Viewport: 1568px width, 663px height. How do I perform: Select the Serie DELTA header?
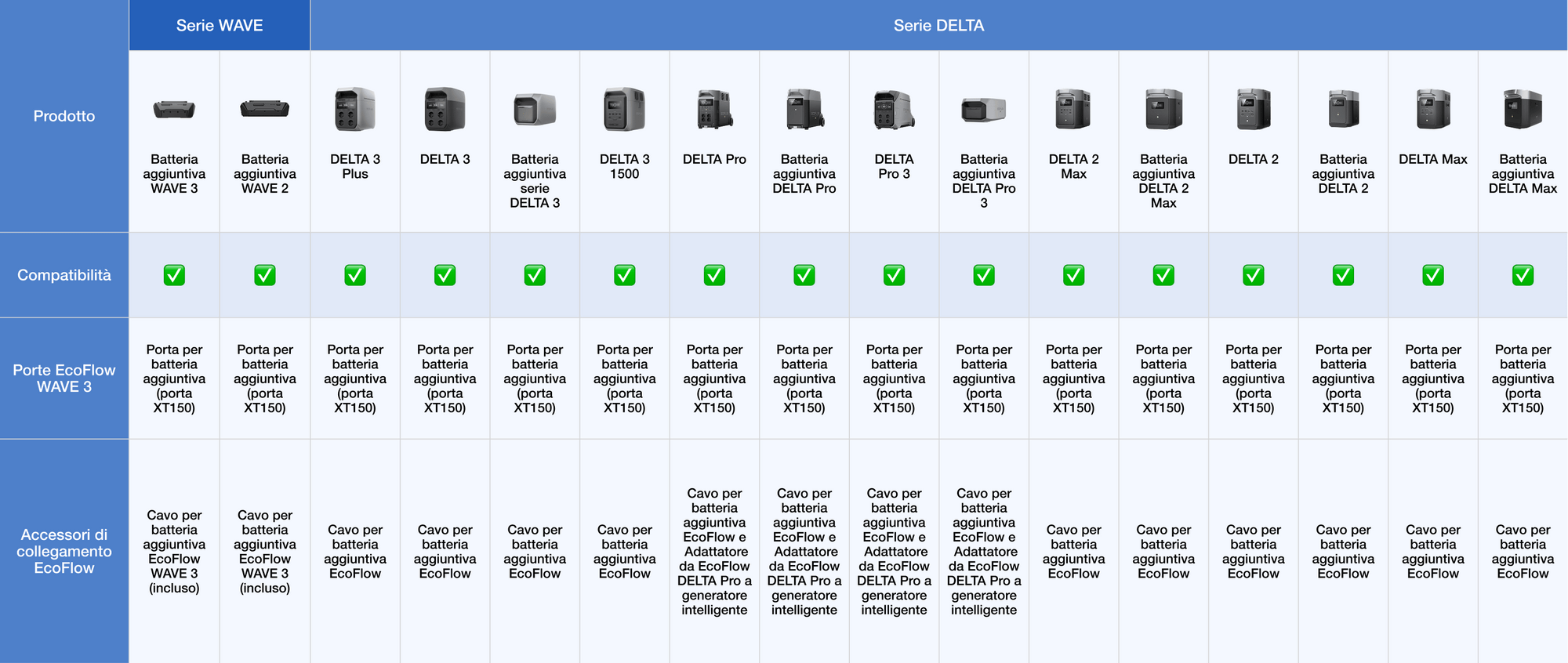(938, 25)
